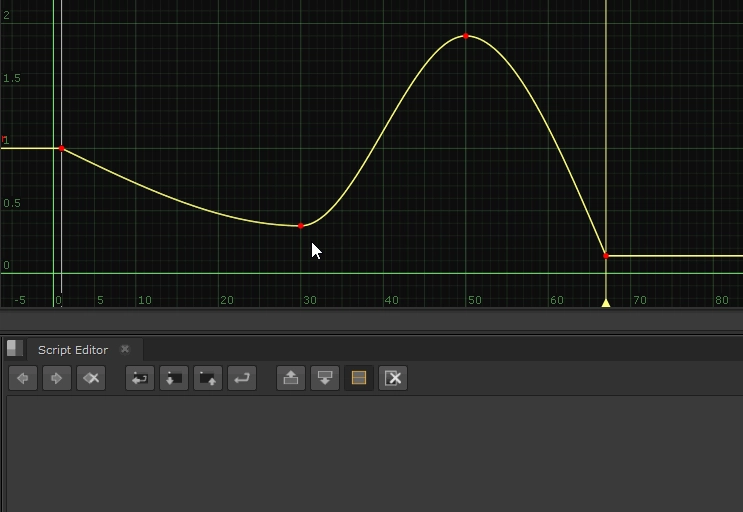This screenshot has height=512, width=743.
Task: Click the Next Script arrow button
Action: (x=57, y=378)
